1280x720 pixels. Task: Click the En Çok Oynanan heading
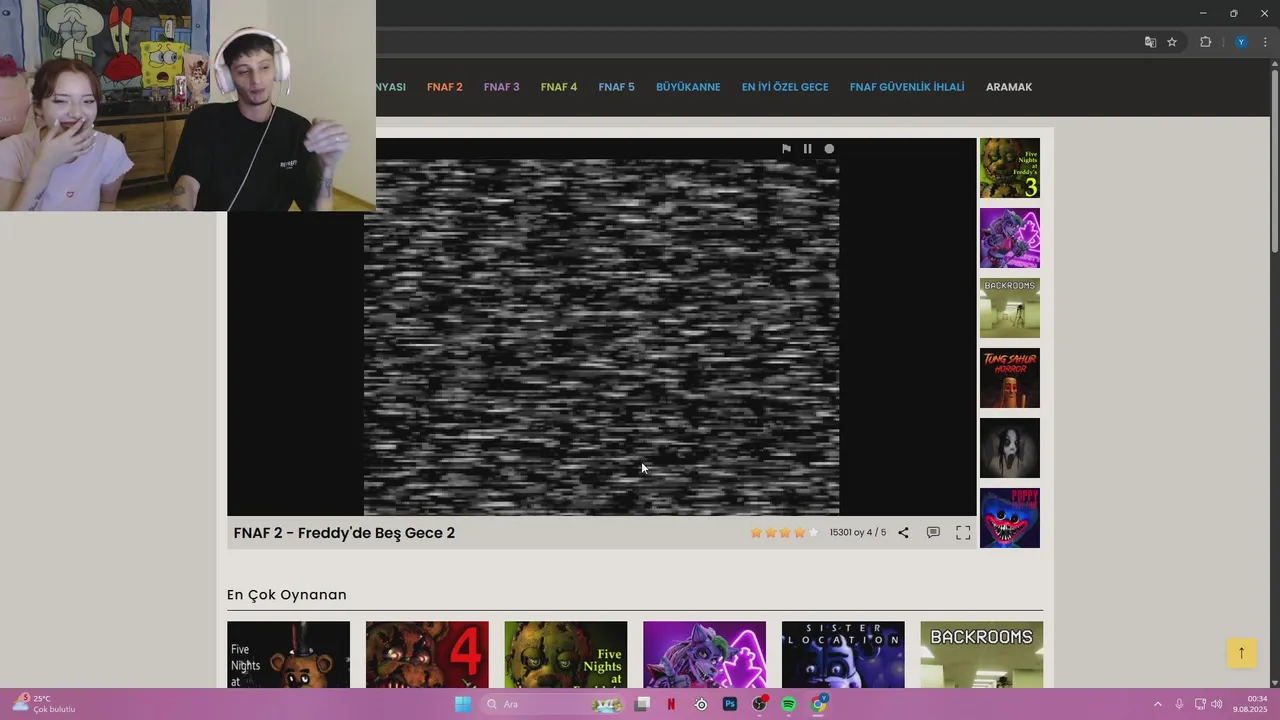pyautogui.click(x=287, y=595)
